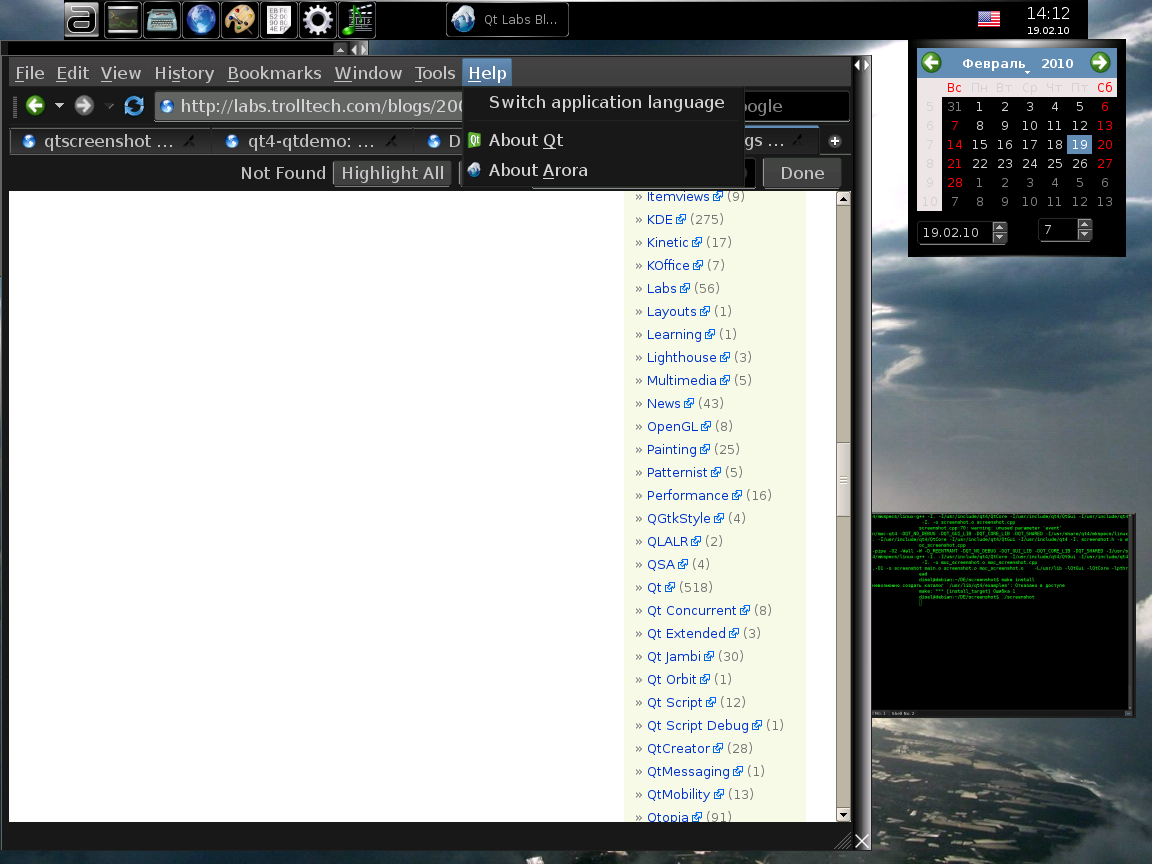Open the typewriter text editor launcher
This screenshot has height=864, width=1152.
pyautogui.click(x=162, y=20)
